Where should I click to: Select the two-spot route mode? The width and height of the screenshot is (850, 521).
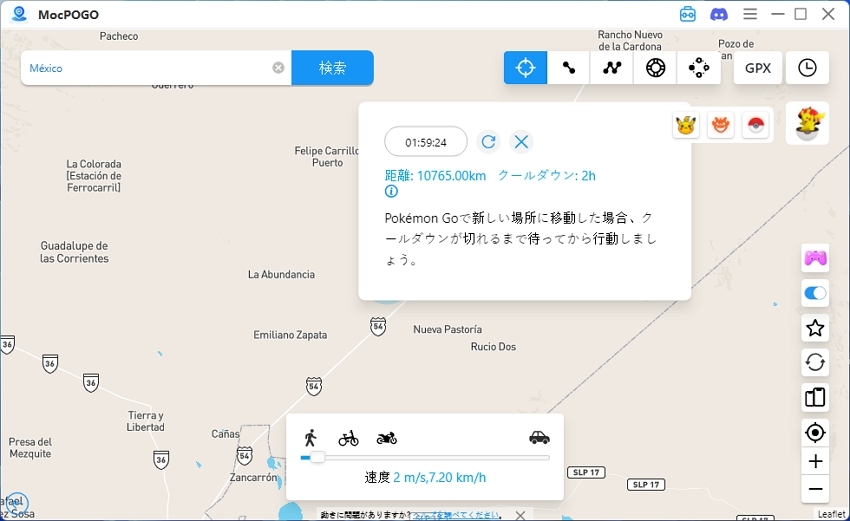click(x=569, y=68)
